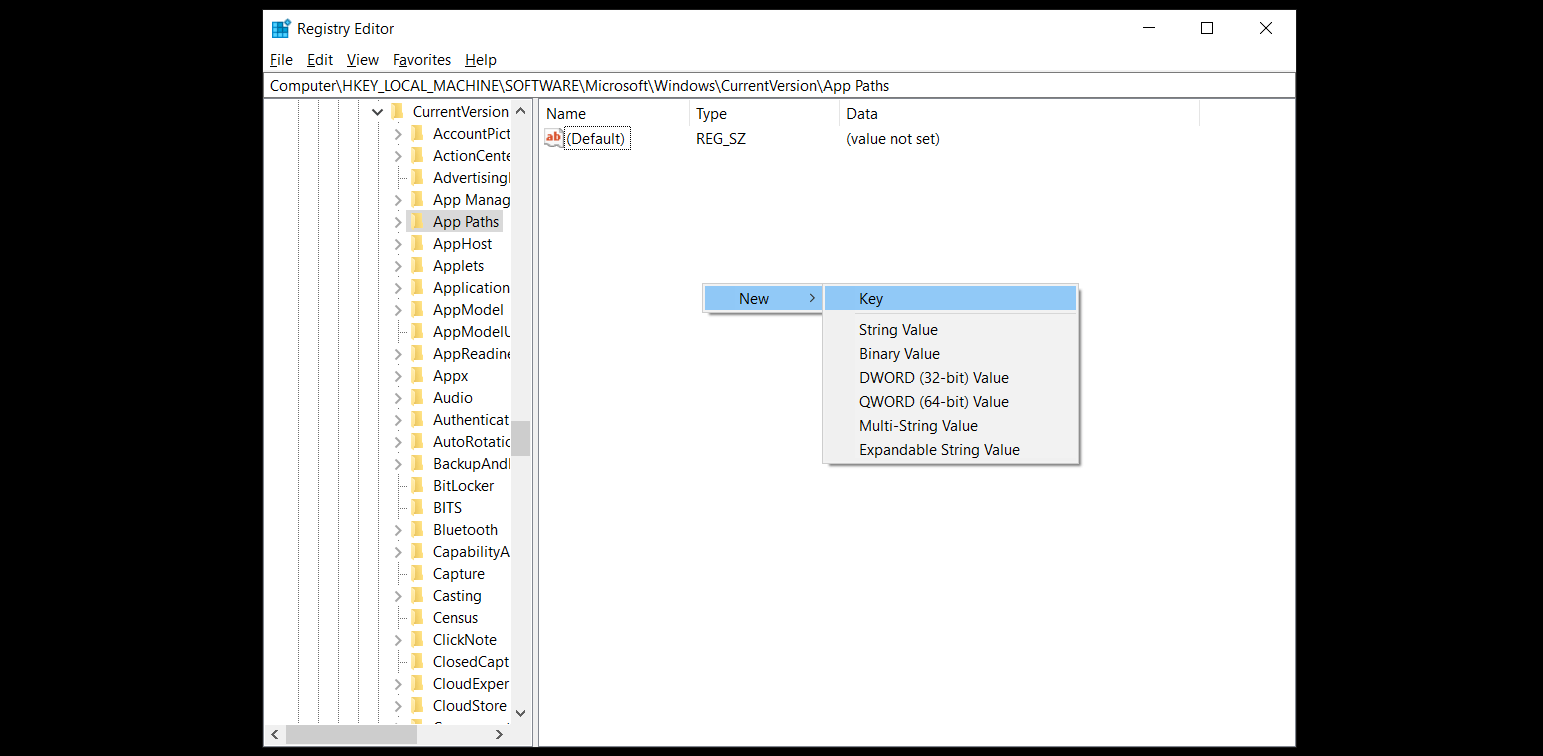
Task: Click the registry path address bar
Action: tap(779, 86)
